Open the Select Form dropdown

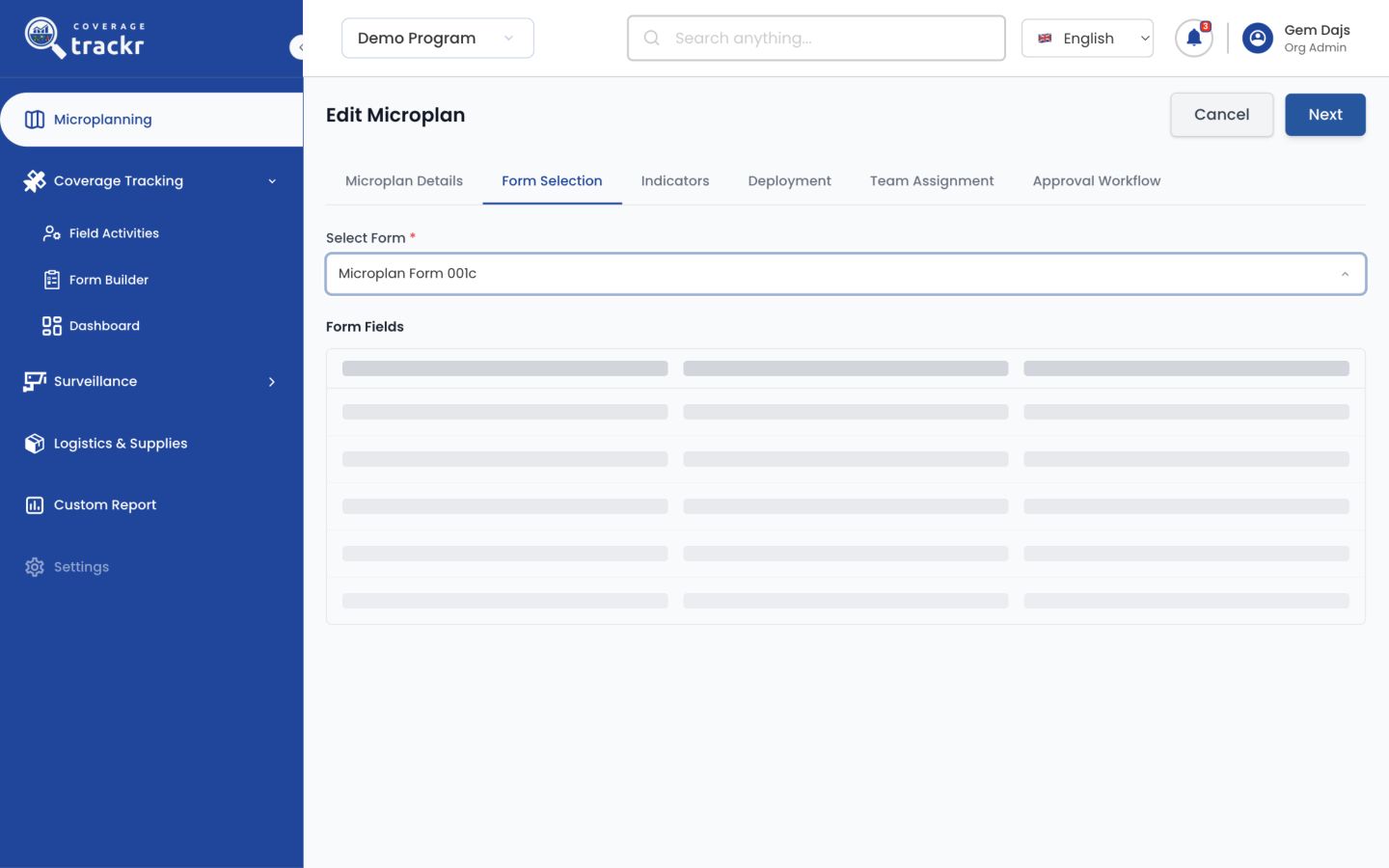[x=846, y=274]
